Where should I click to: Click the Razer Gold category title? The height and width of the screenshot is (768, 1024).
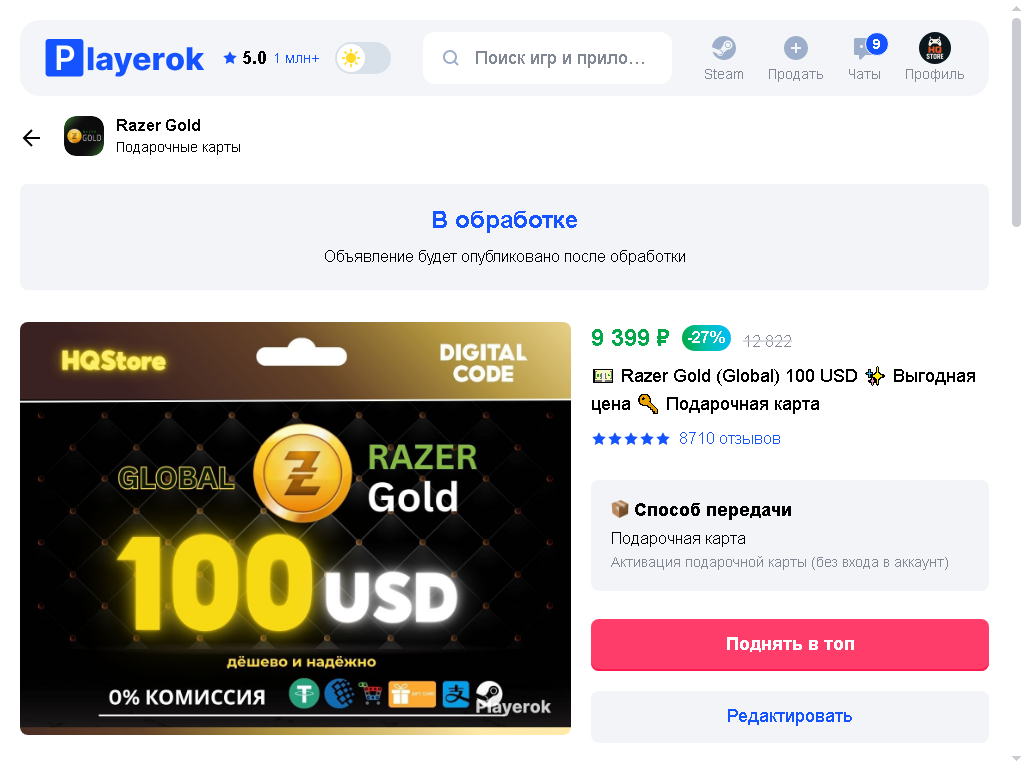coord(158,125)
